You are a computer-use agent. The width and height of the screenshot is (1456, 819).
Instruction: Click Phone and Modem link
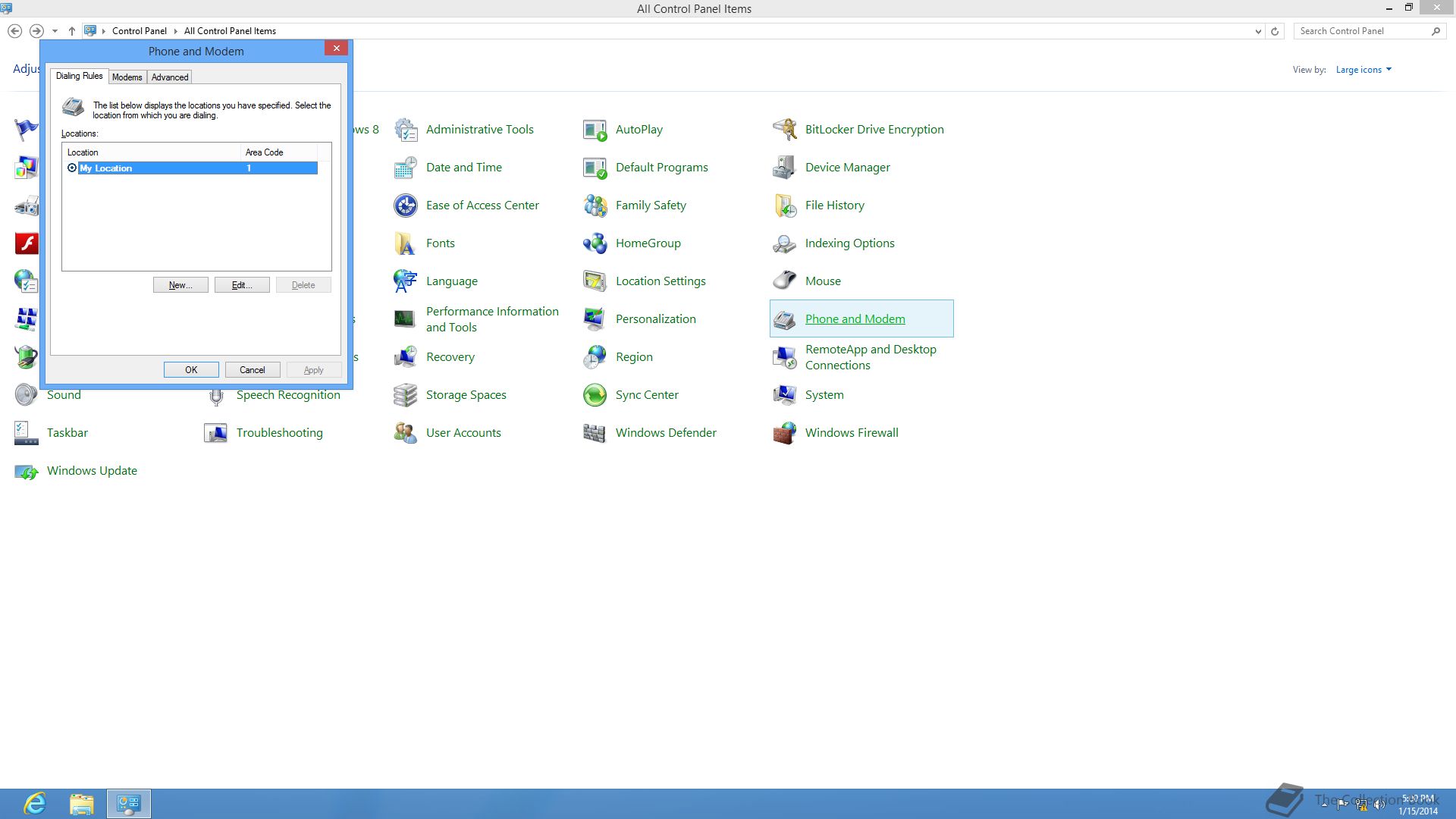(x=855, y=319)
